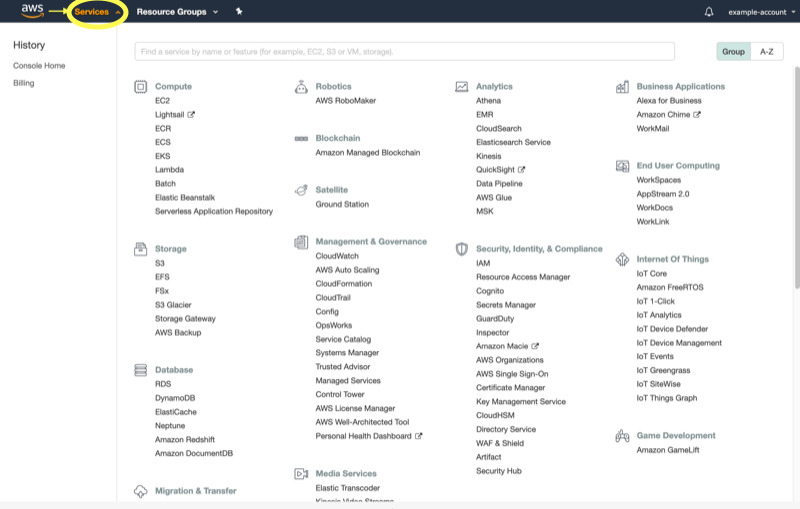Open Elasticsearch Service

point(513,142)
